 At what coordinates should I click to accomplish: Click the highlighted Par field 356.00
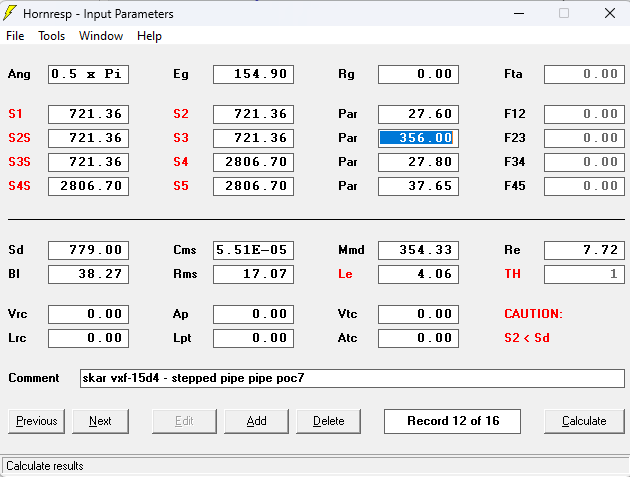click(418, 138)
